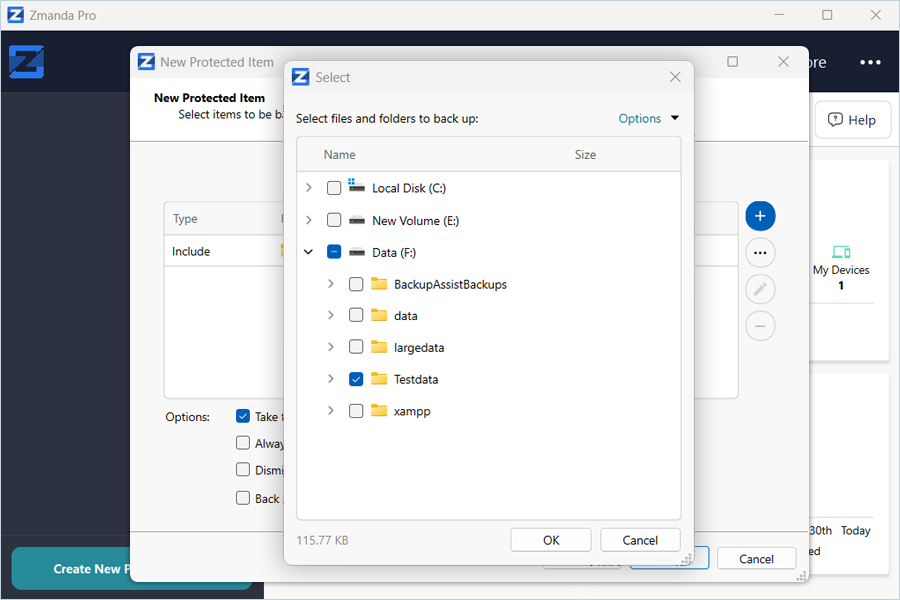Image resolution: width=900 pixels, height=600 pixels.
Task: Click the My Devices icon
Action: [x=840, y=252]
